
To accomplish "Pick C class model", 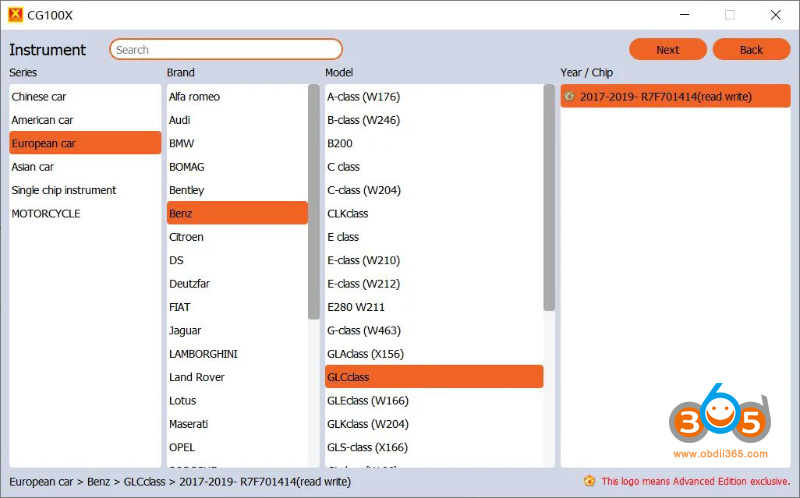I will tap(434, 167).
